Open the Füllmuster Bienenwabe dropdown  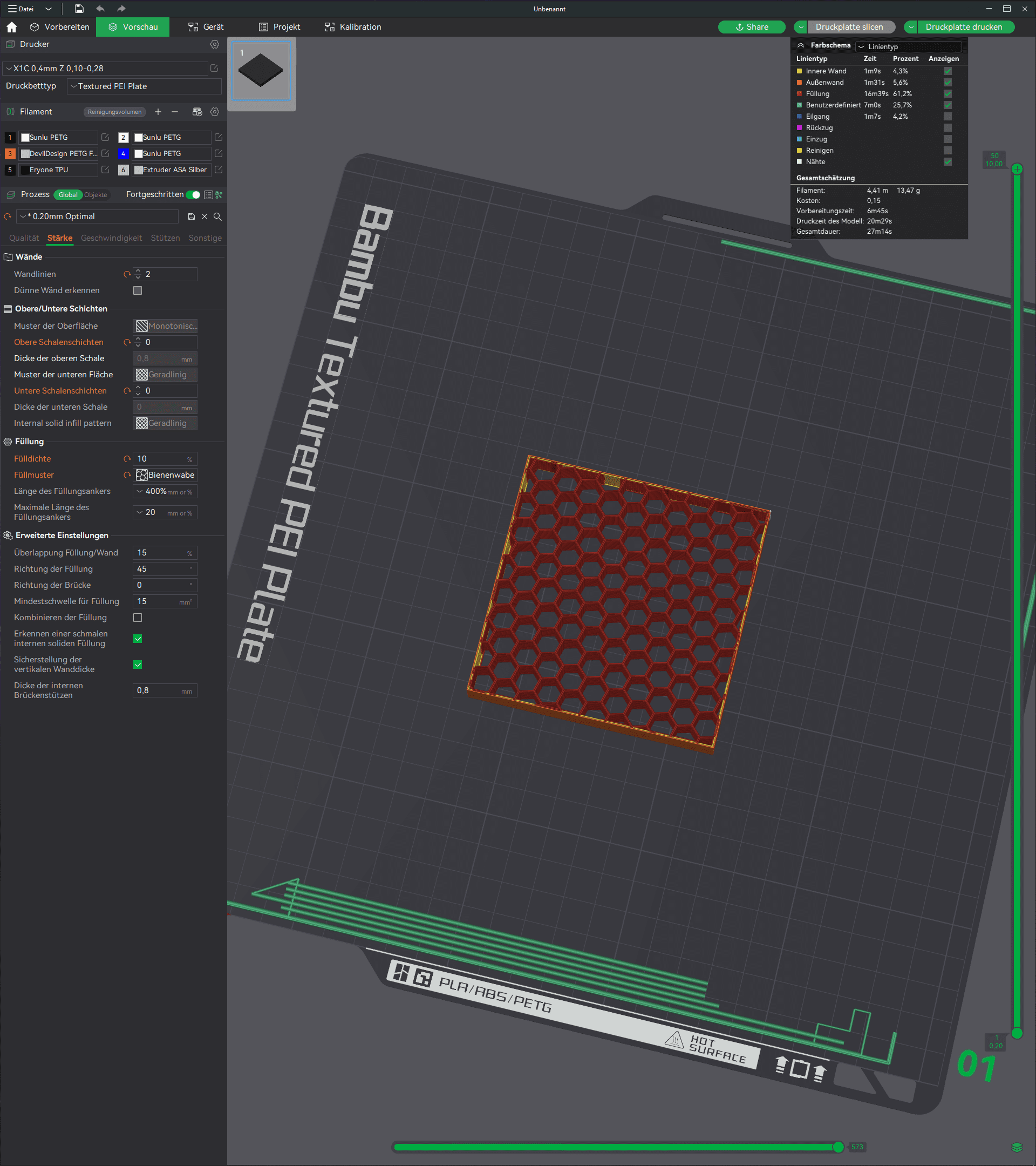click(165, 475)
